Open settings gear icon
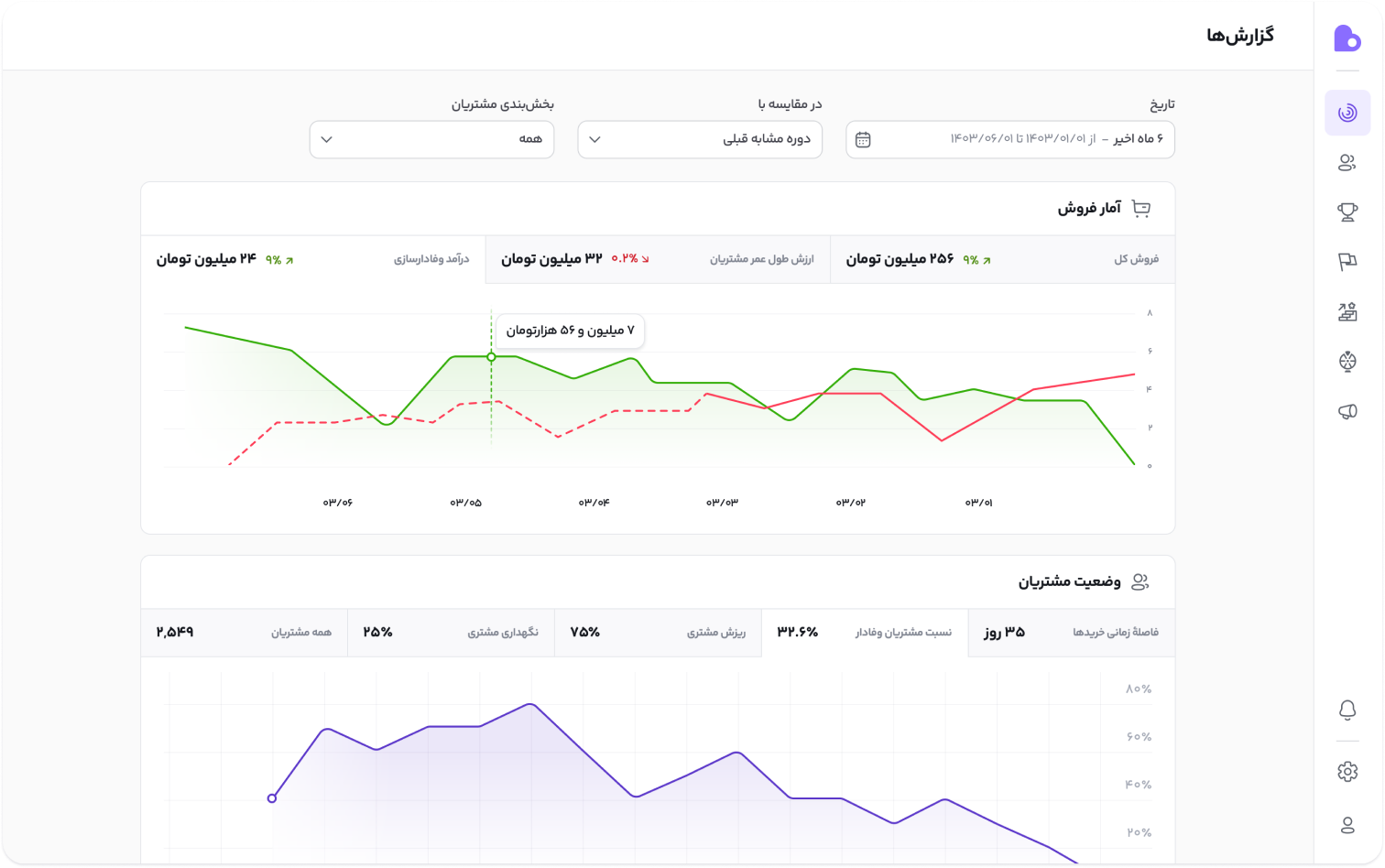The width and height of the screenshot is (1385, 868). click(x=1347, y=772)
